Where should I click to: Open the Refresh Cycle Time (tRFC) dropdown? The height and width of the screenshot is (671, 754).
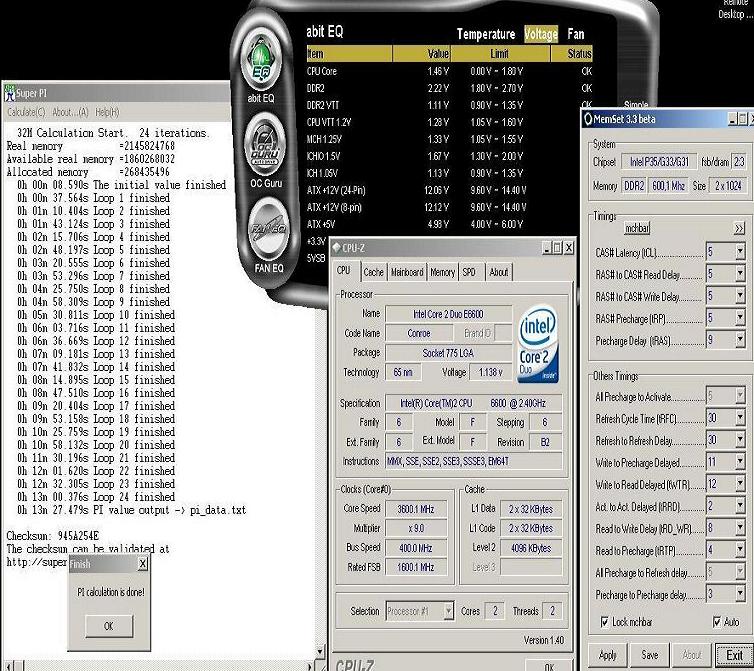(x=740, y=418)
